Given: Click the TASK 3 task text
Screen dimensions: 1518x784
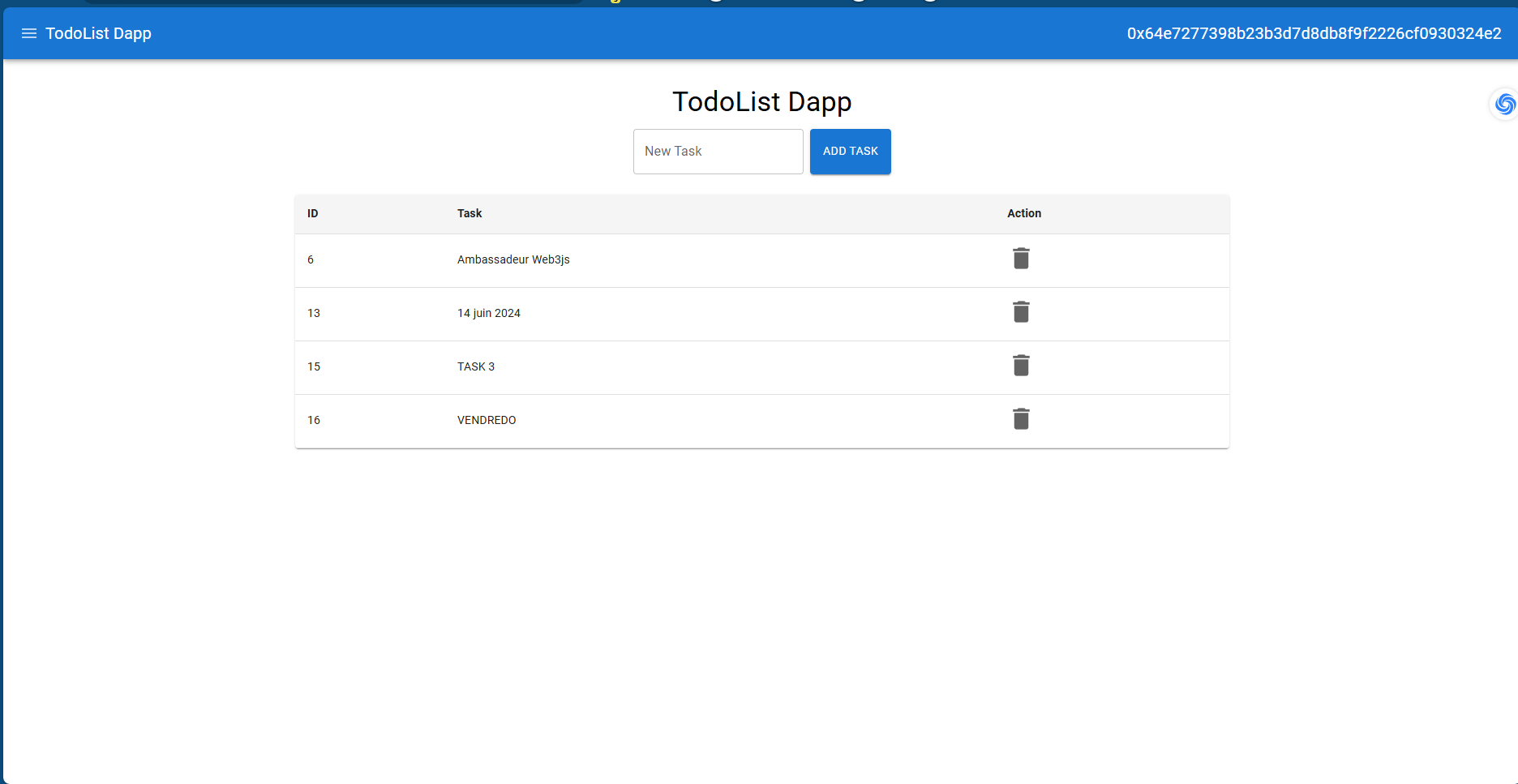Looking at the screenshot, I should tap(476, 366).
